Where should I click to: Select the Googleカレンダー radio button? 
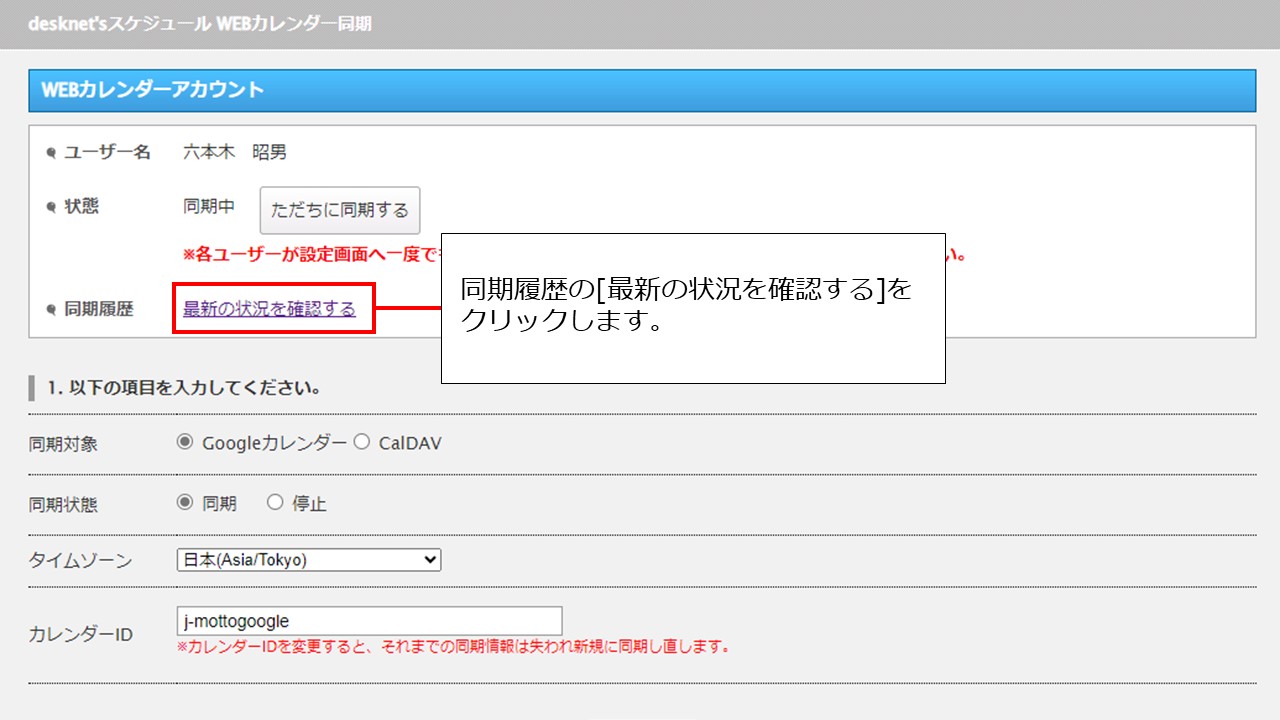coord(184,442)
